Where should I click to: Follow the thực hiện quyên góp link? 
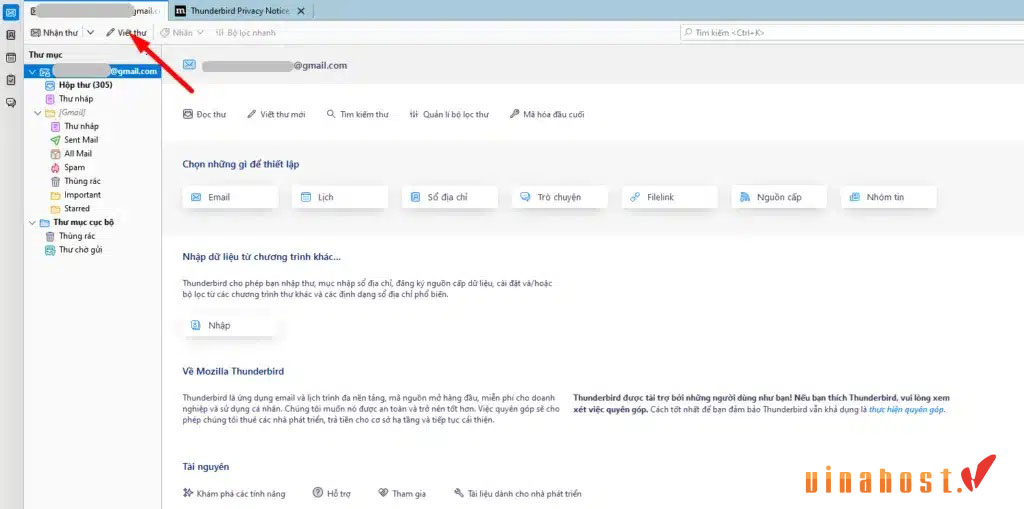pos(906,410)
